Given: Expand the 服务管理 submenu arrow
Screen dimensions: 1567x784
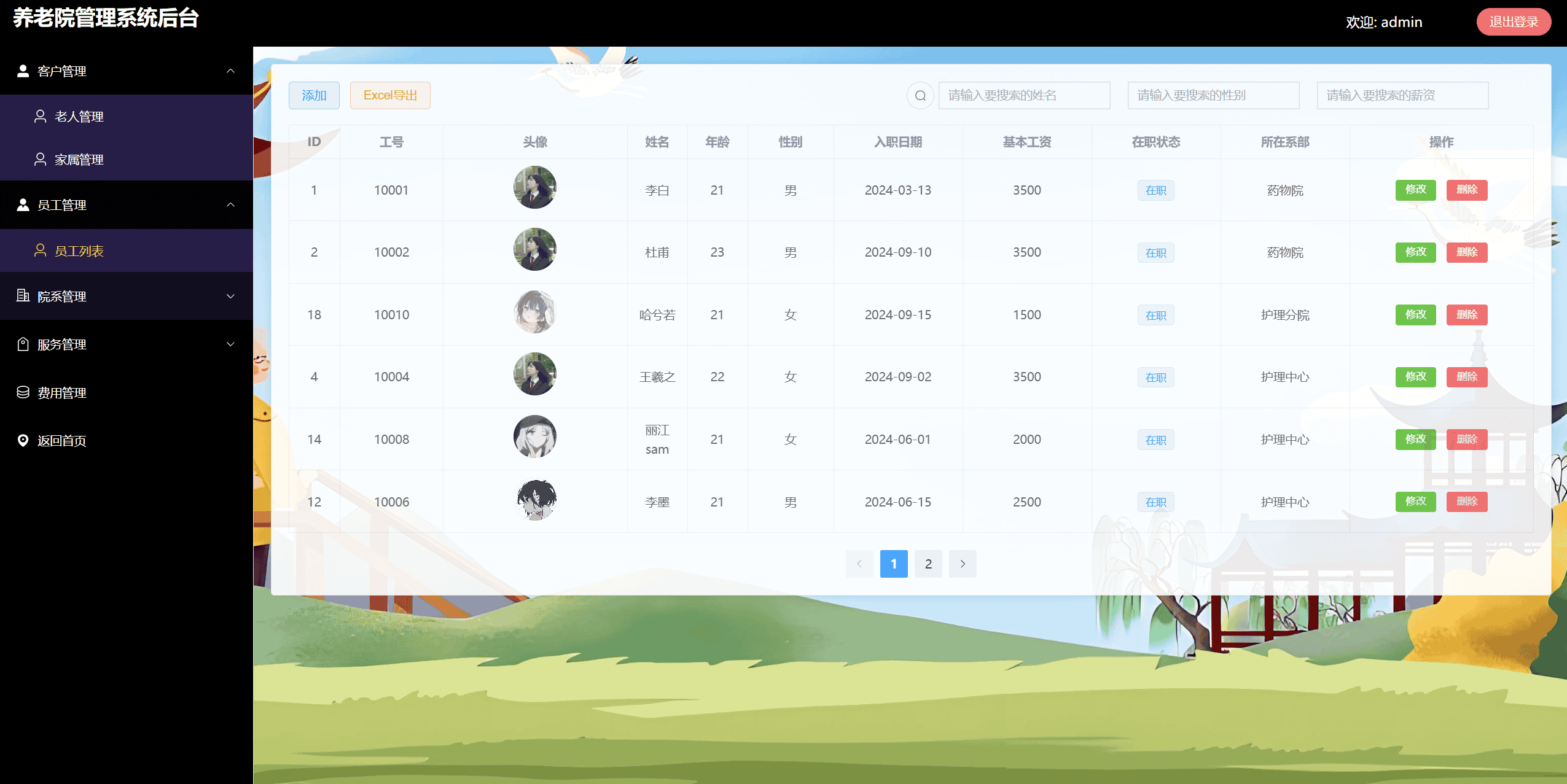Looking at the screenshot, I should tap(230, 344).
